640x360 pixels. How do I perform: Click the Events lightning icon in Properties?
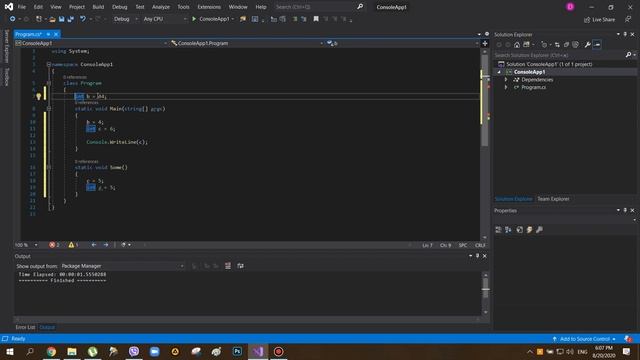529,230
